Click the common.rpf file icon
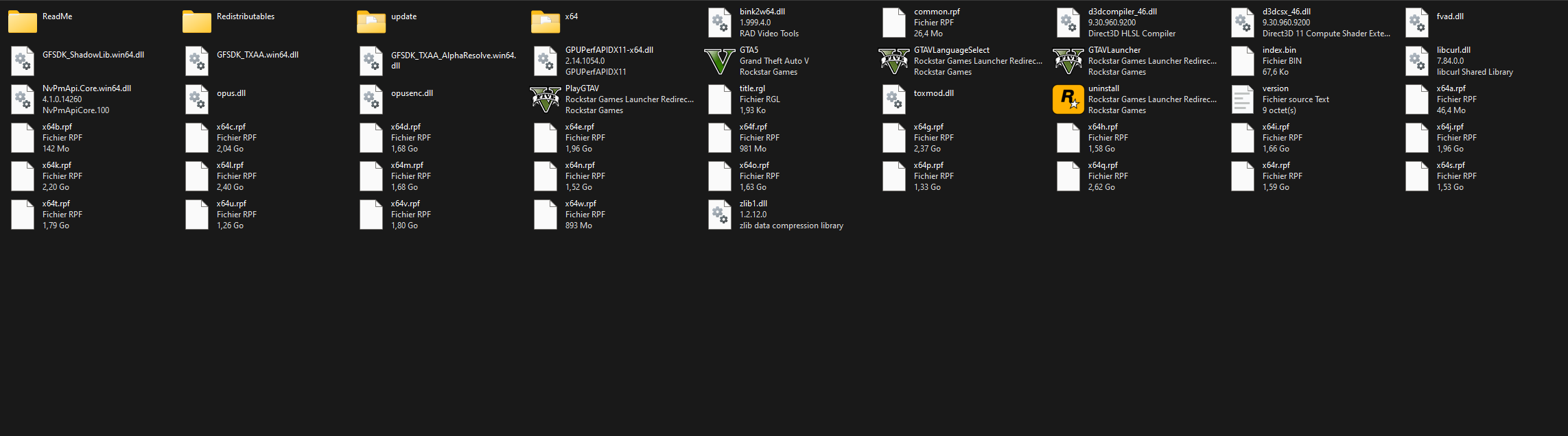1568x436 pixels. 894,23
